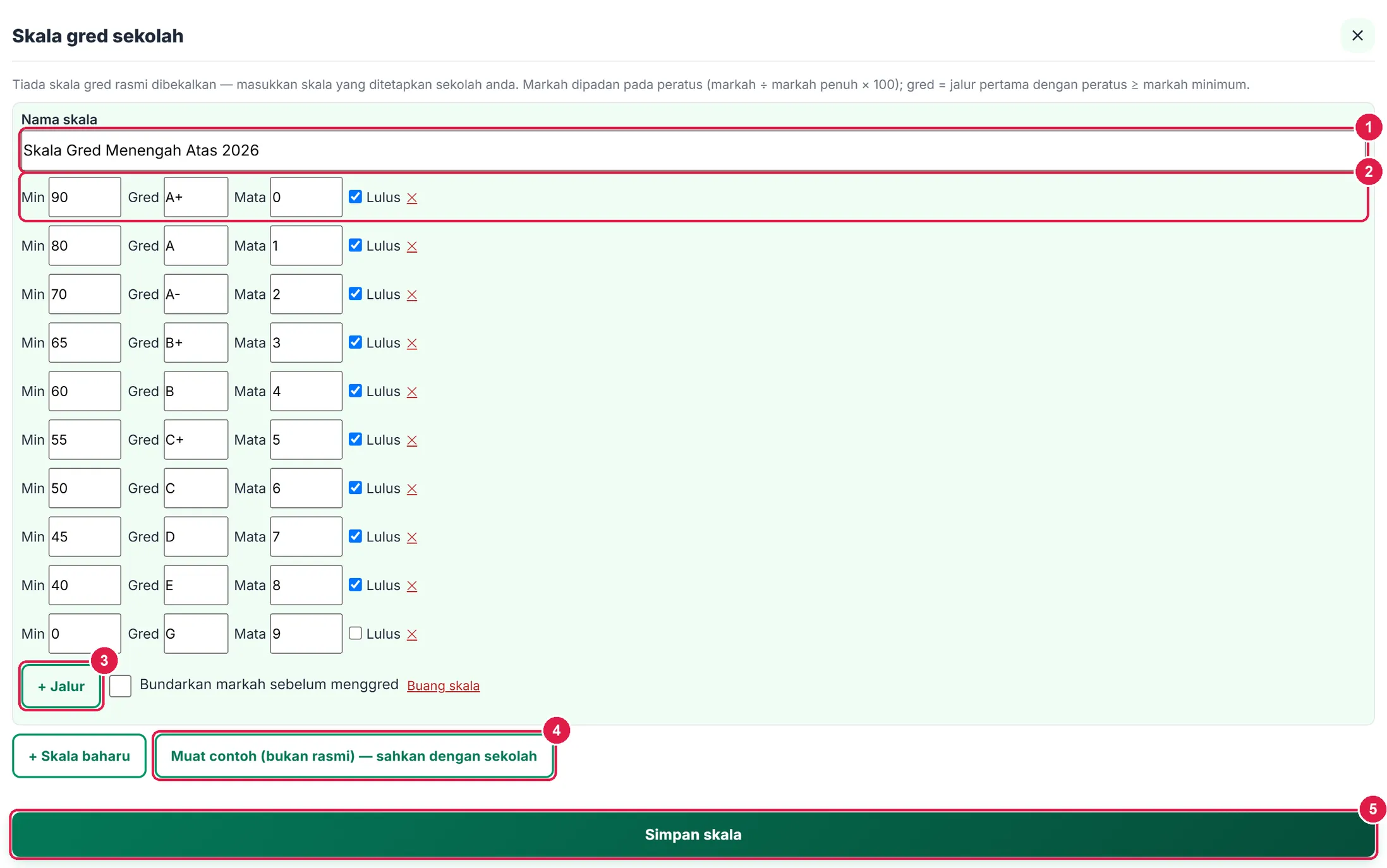Delete the grade B row
Viewport: 1387px width, 868px height.
pyautogui.click(x=412, y=392)
